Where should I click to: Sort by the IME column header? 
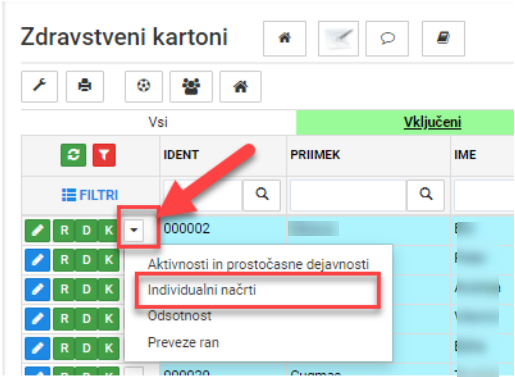click(465, 155)
